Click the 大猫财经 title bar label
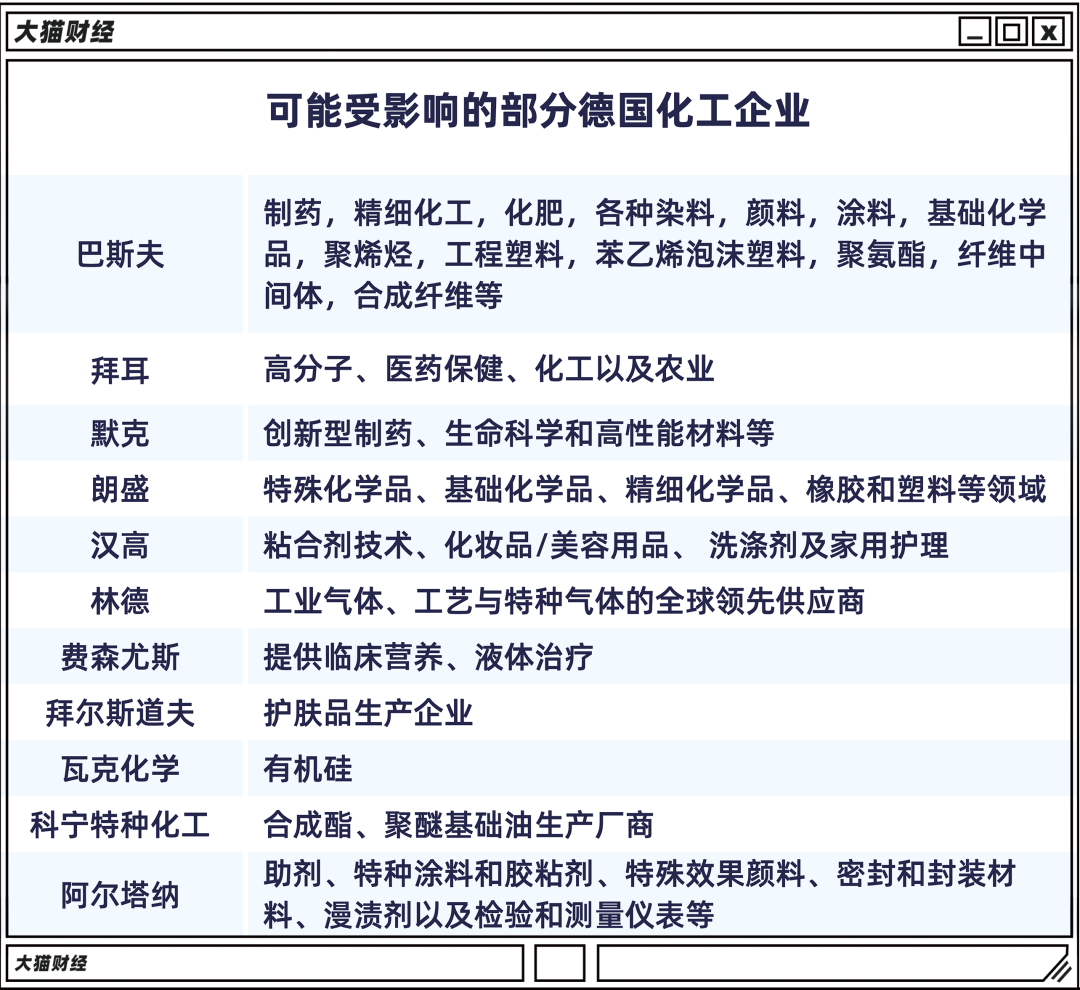Image resolution: width=1080 pixels, height=990 pixels. tap(64, 32)
